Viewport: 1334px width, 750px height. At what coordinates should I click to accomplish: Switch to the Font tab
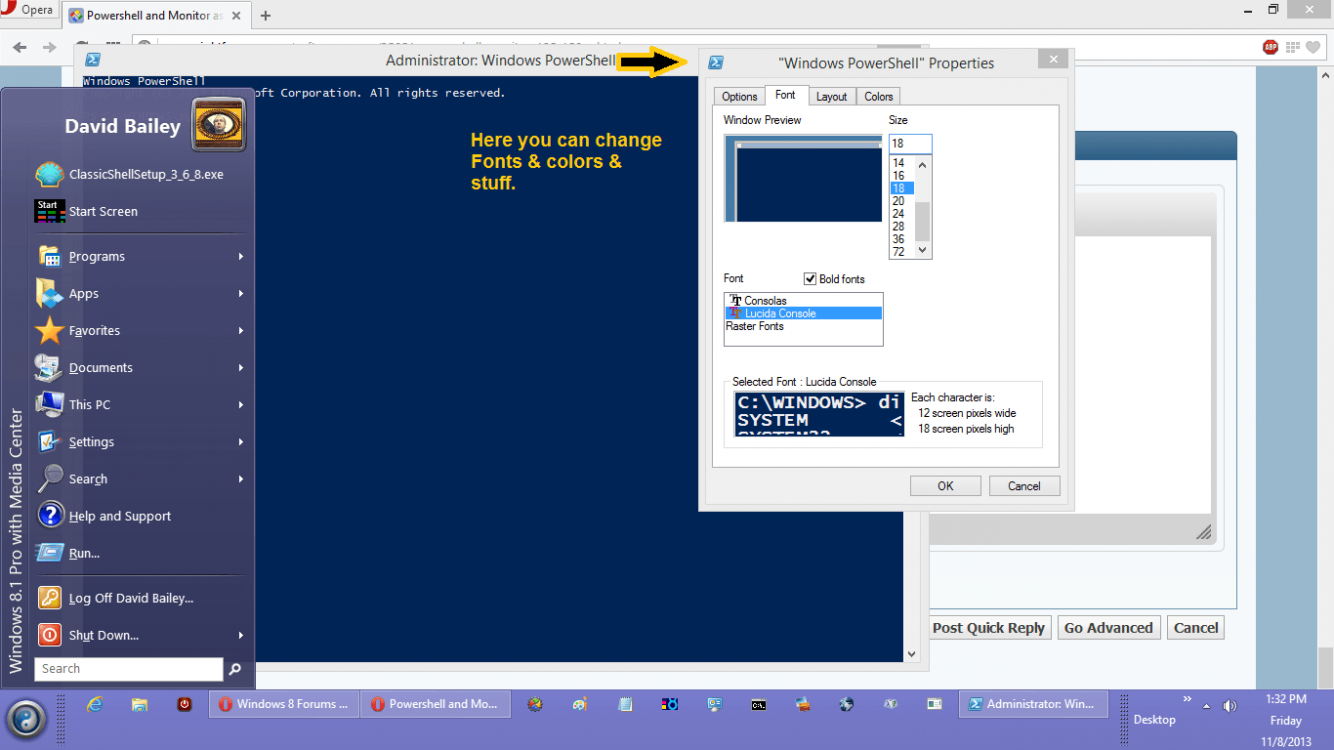786,95
